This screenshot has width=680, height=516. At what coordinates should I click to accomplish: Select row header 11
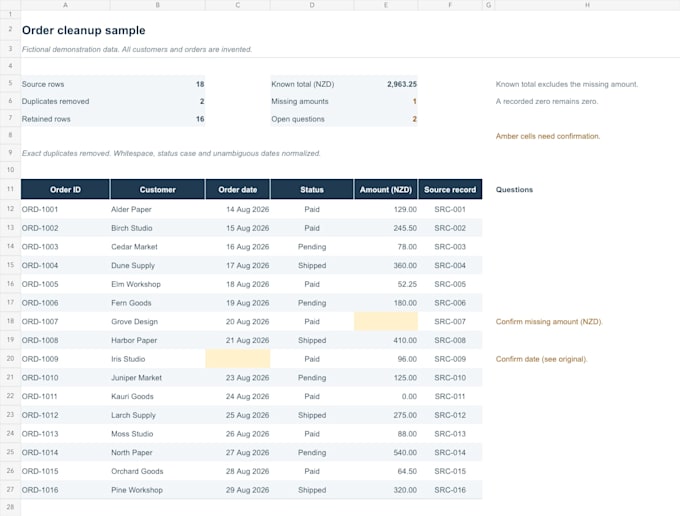pyautogui.click(x=10, y=189)
